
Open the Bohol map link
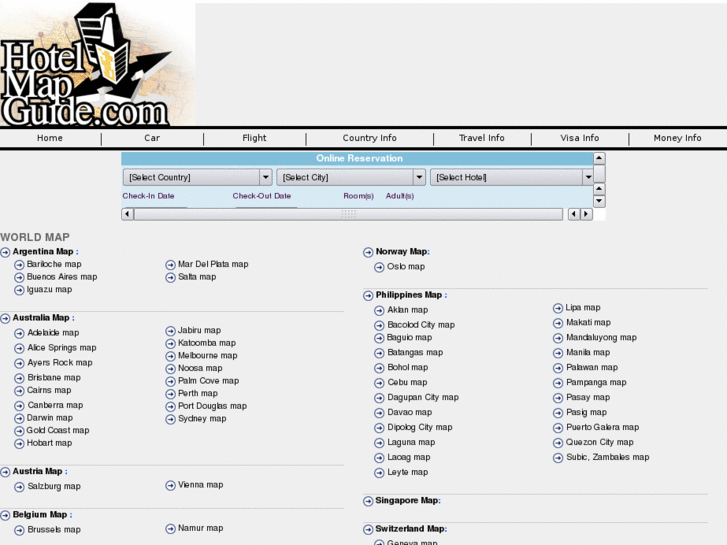(408, 367)
